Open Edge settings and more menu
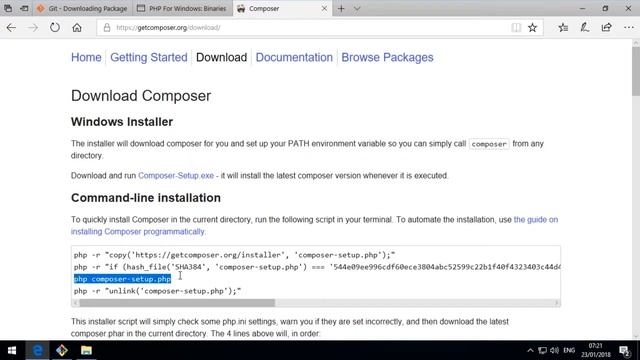The width and height of the screenshot is (640, 360). tap(629, 28)
